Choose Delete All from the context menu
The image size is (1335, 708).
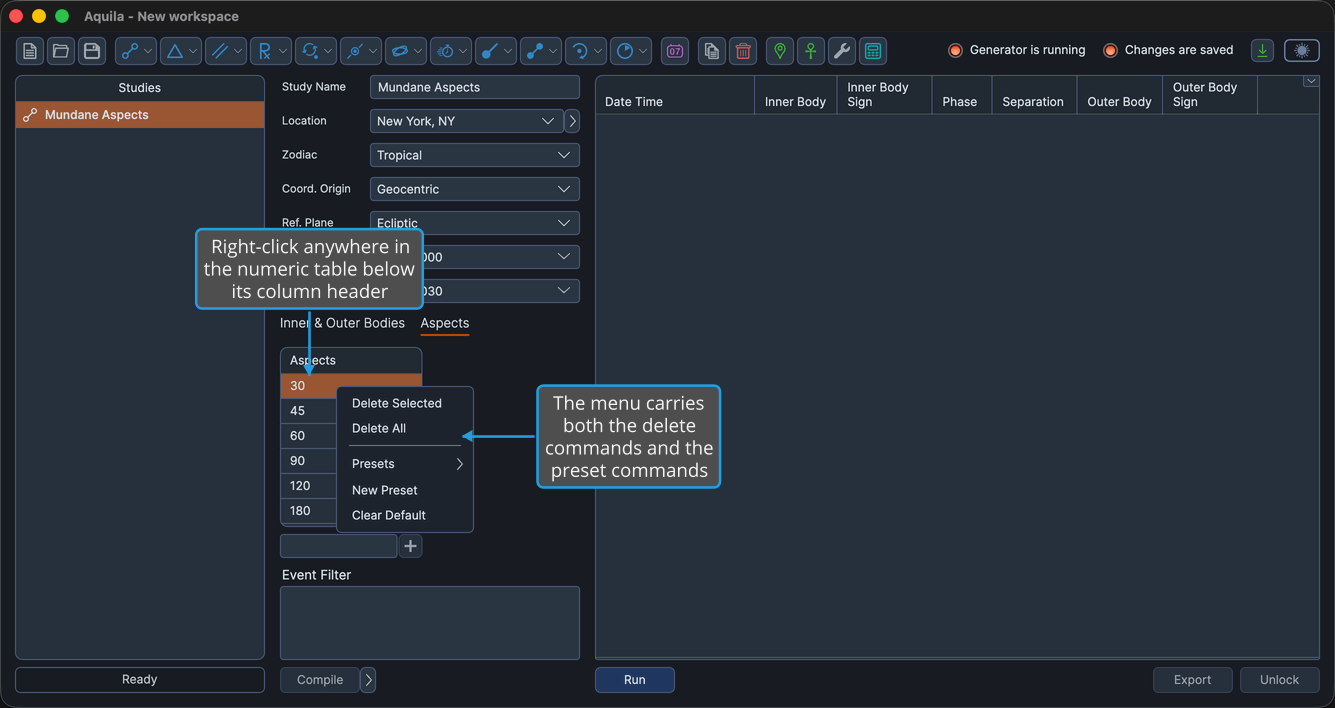coord(379,428)
